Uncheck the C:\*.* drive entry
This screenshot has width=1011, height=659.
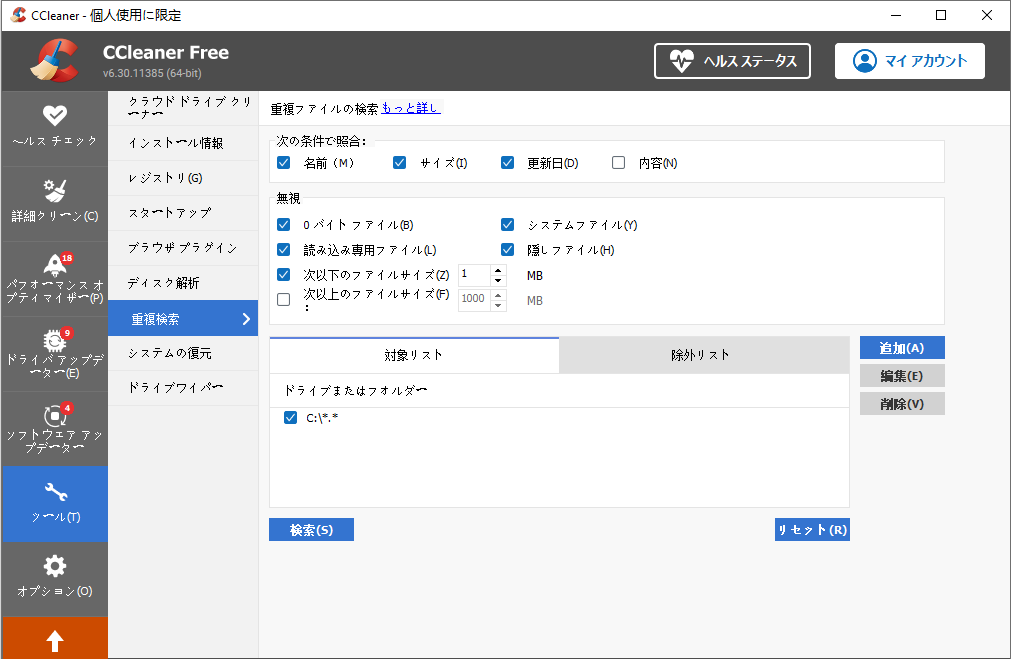pos(290,418)
